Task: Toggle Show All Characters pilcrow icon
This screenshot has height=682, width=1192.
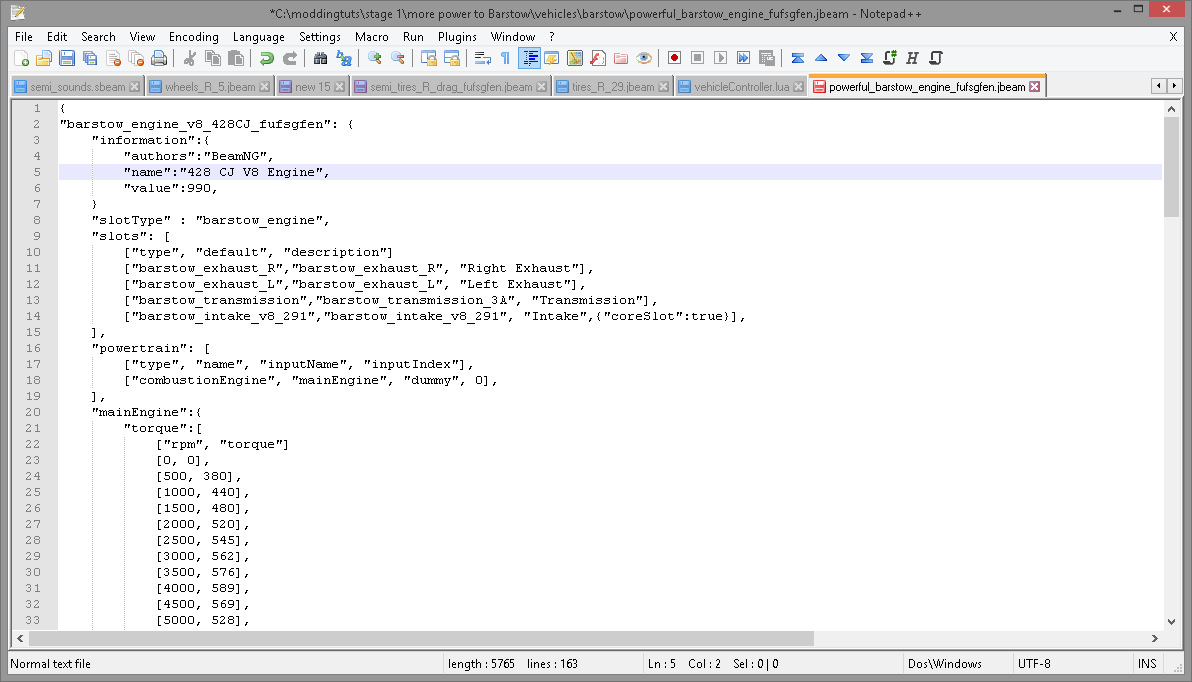Action: [x=506, y=59]
